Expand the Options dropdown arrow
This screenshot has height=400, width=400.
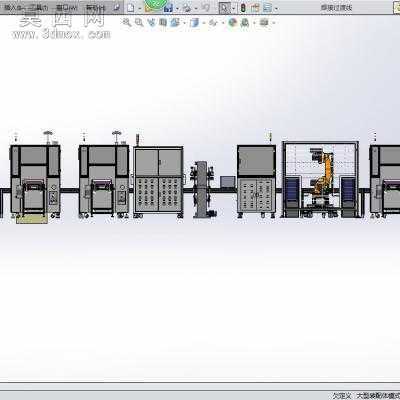click(276, 8)
